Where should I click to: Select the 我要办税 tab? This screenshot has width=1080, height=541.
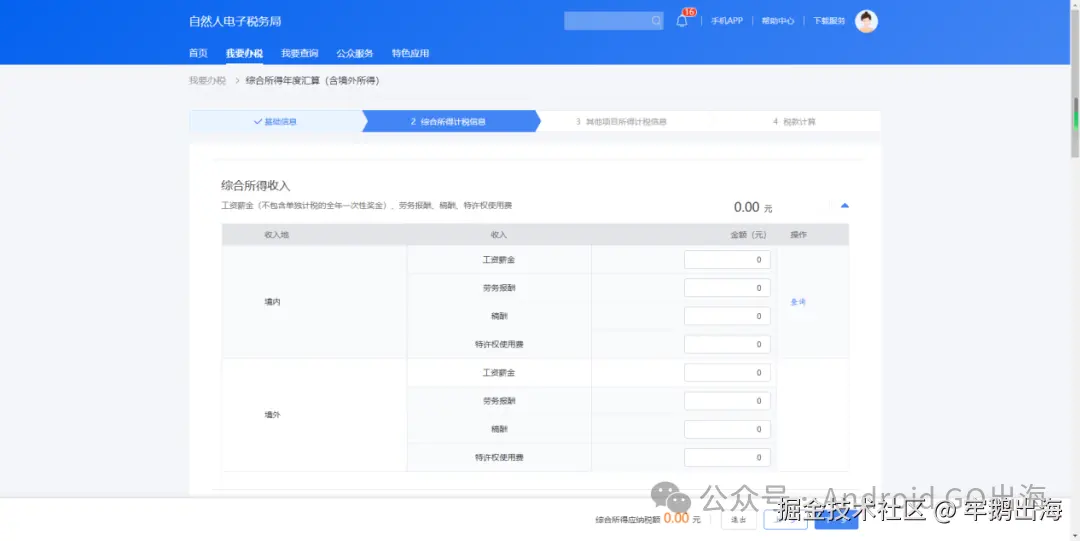(244, 53)
